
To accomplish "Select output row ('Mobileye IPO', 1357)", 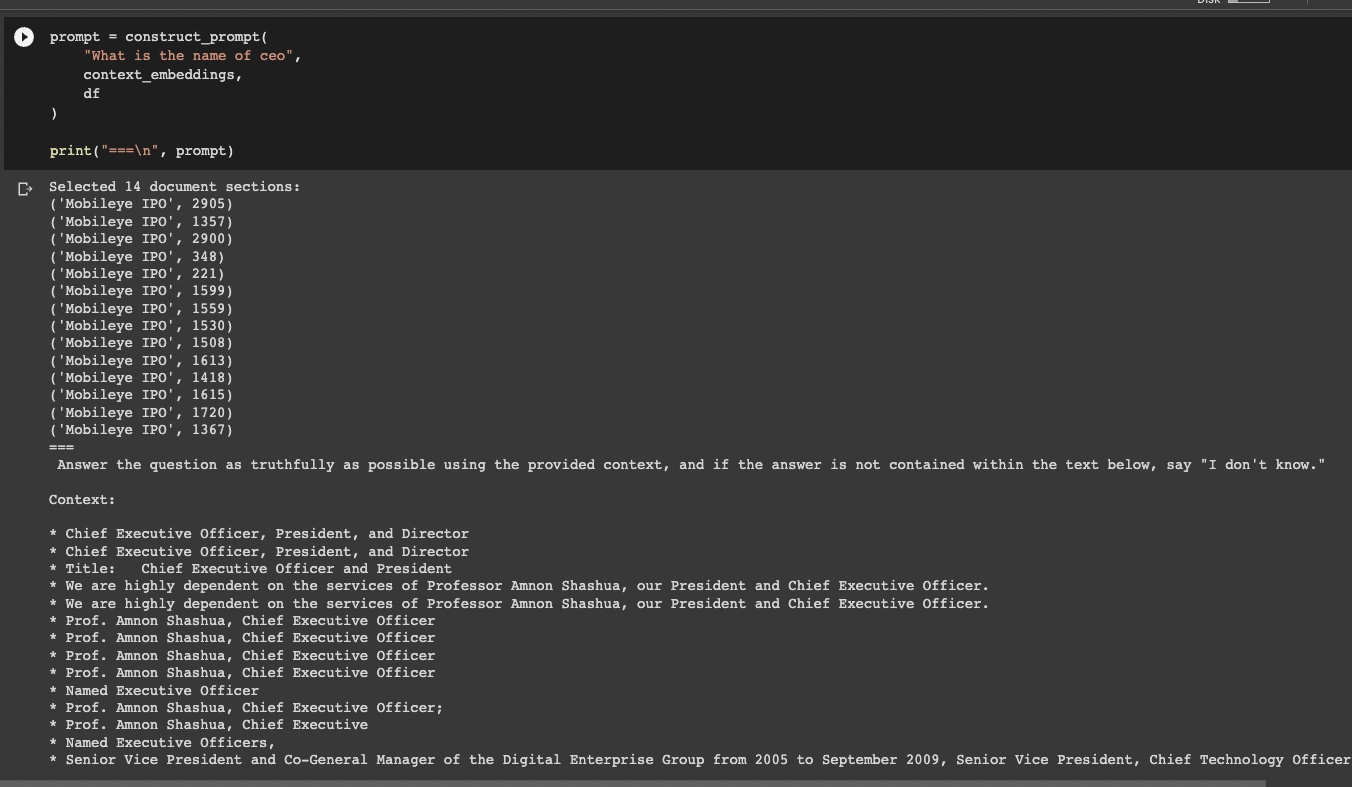I will click(x=141, y=221).
